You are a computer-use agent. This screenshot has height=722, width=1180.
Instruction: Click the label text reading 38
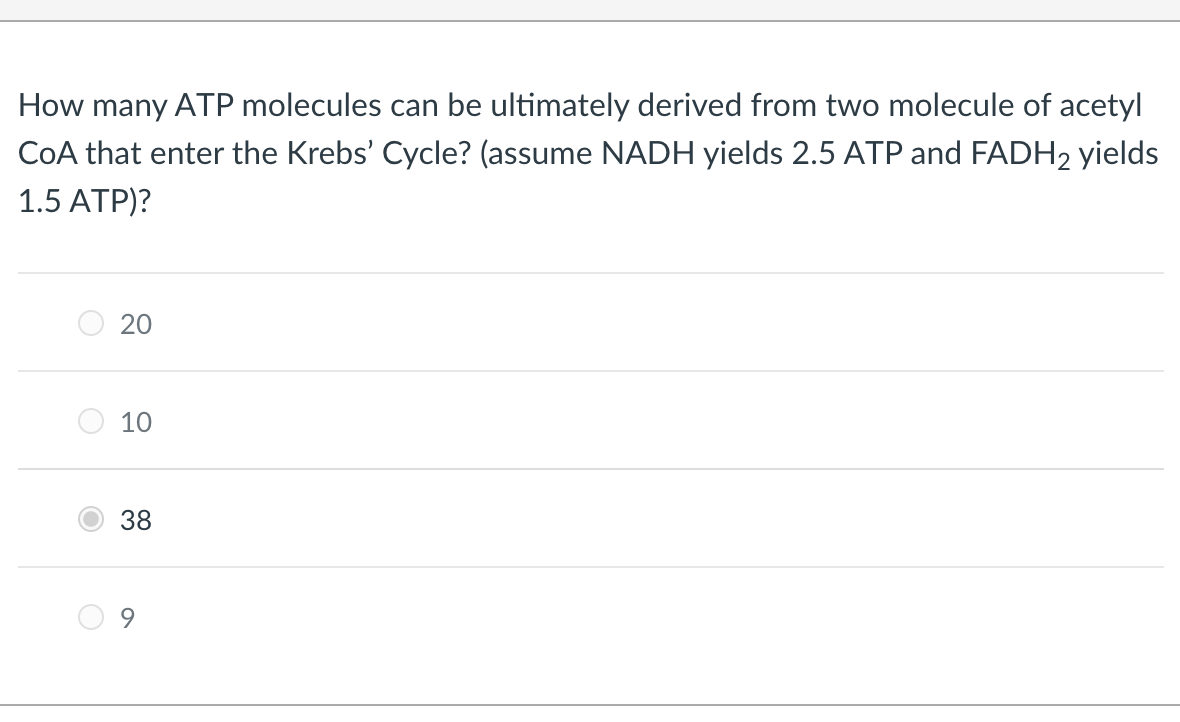135,519
